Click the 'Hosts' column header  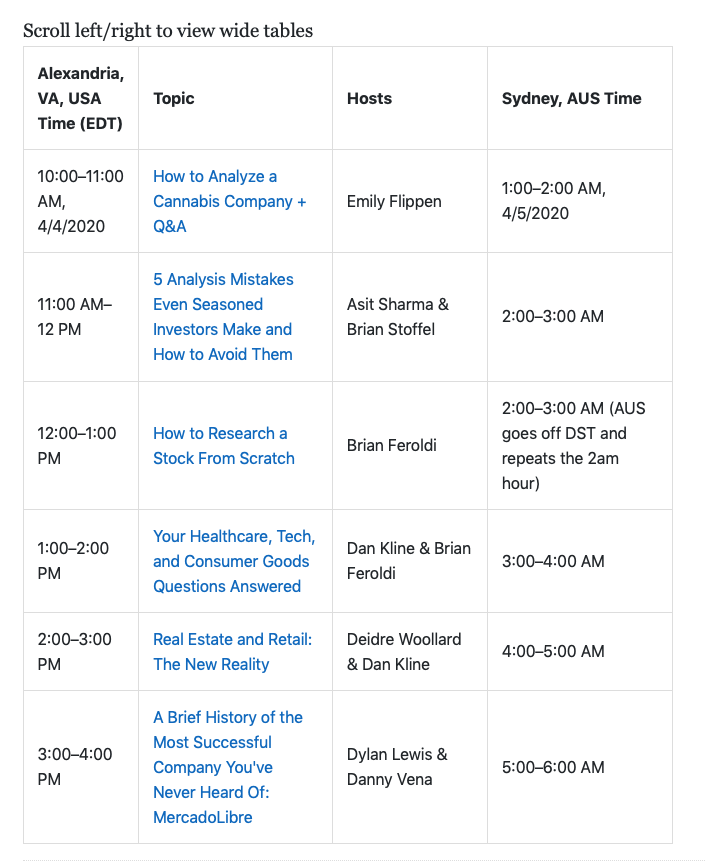(369, 98)
